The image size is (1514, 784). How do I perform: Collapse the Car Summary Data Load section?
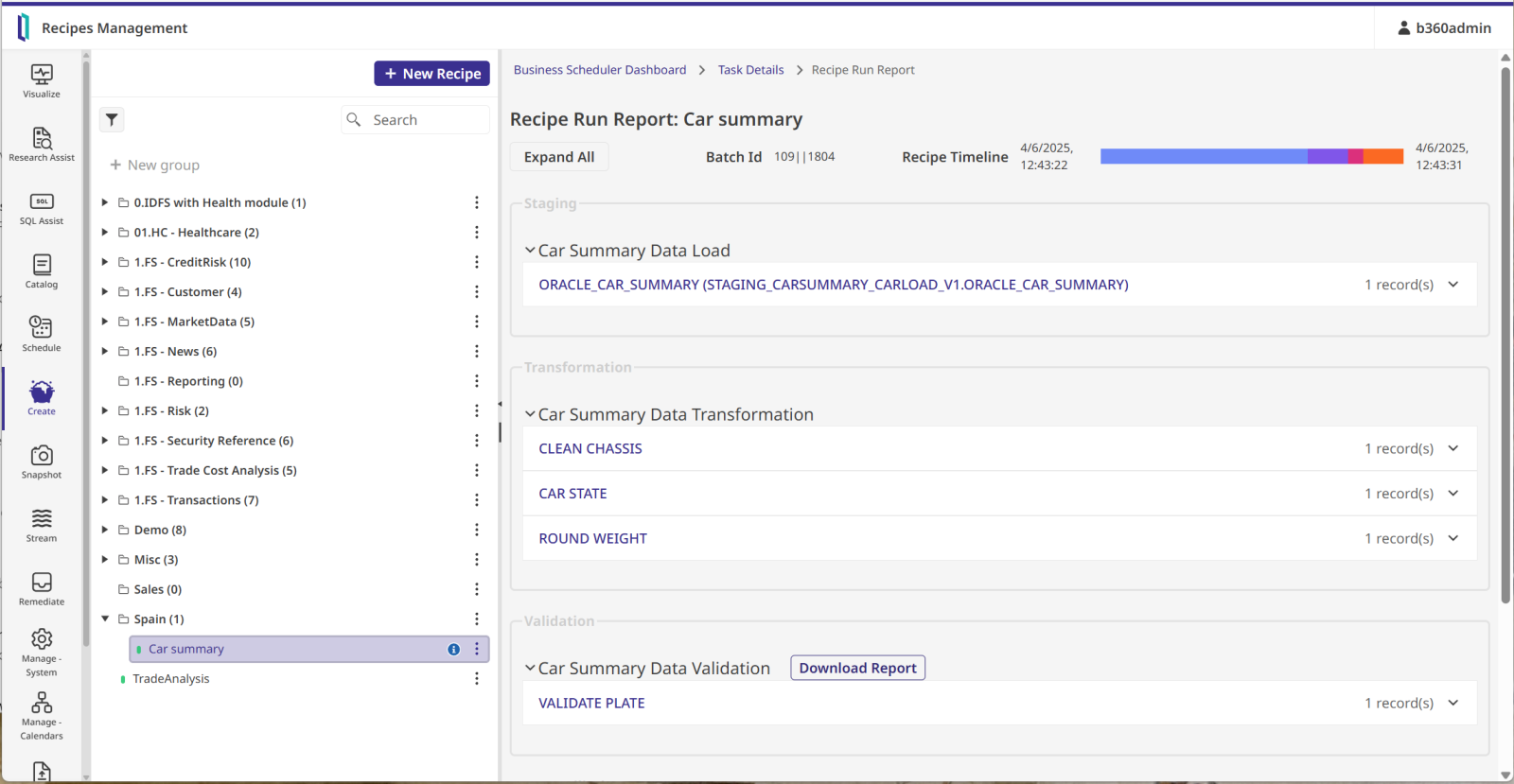pyautogui.click(x=530, y=251)
